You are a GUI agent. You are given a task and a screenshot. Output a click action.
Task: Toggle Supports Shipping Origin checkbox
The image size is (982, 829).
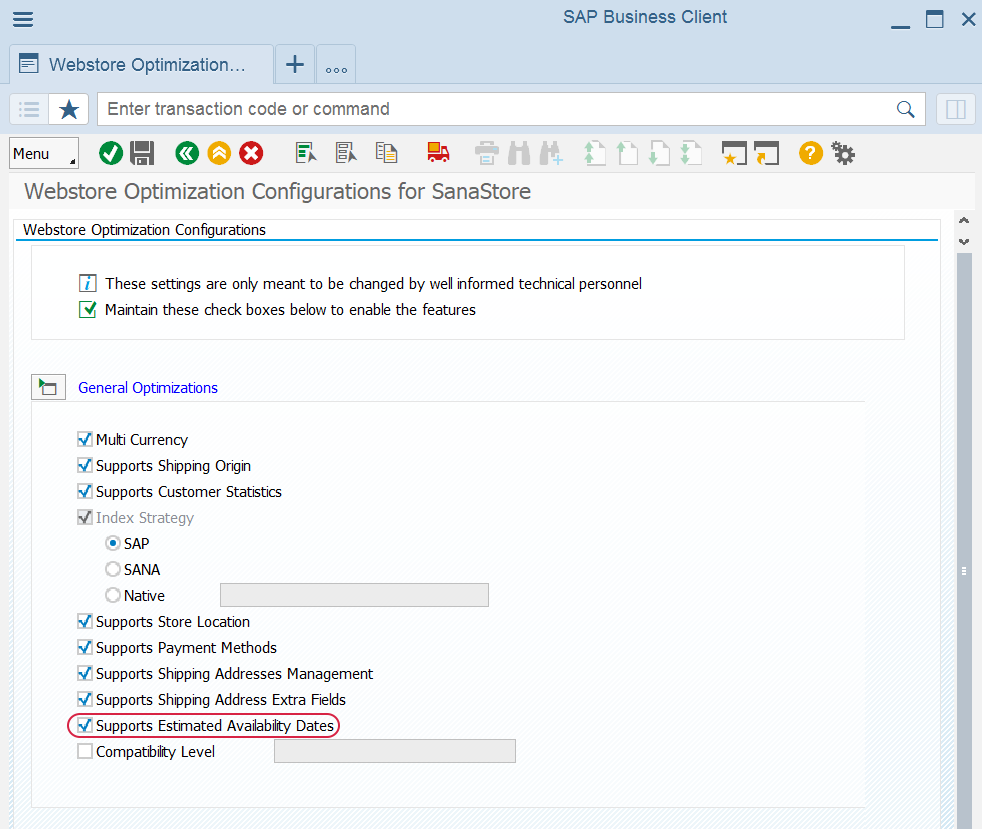tap(85, 465)
